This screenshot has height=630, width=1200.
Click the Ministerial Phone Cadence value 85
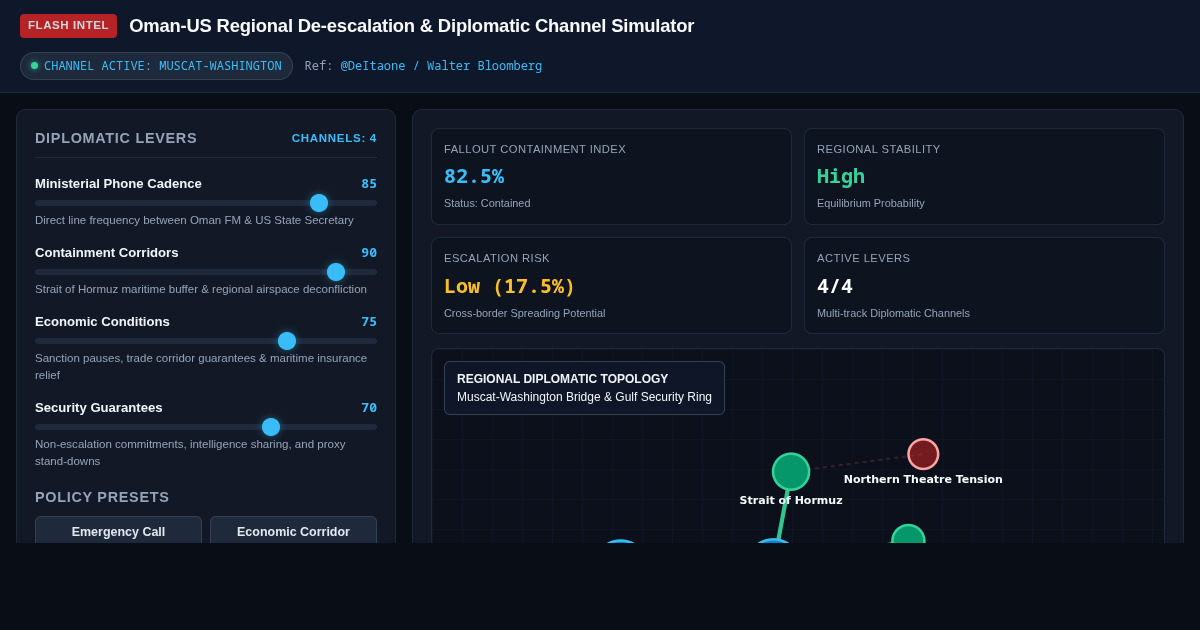pos(369,184)
